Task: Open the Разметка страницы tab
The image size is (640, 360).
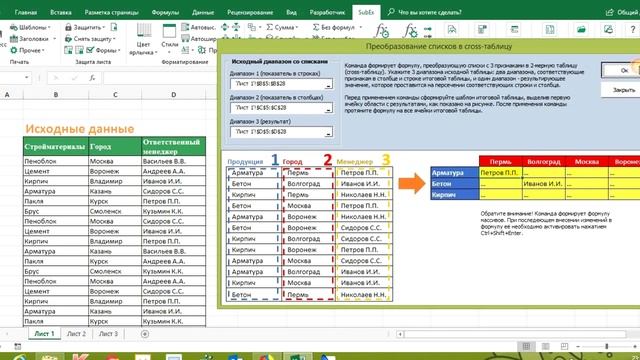Action: [111, 12]
